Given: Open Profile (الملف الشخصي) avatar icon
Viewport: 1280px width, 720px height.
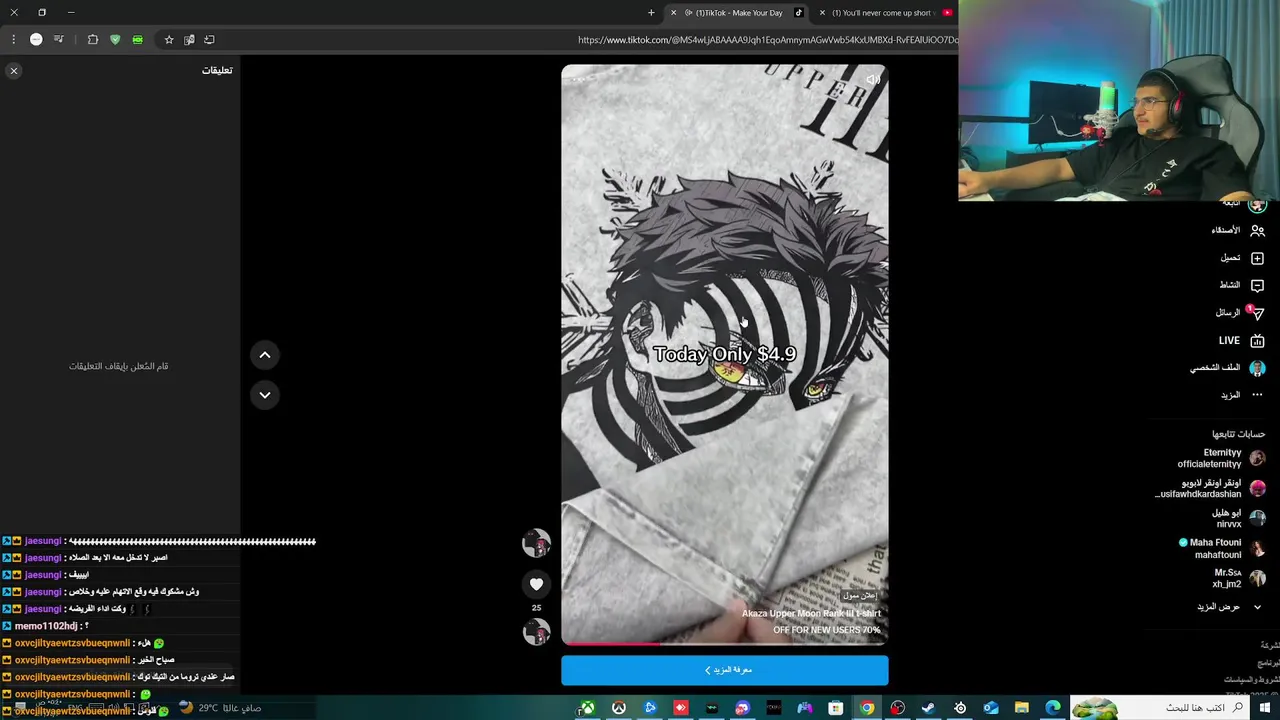Looking at the screenshot, I should pos(1257,368).
